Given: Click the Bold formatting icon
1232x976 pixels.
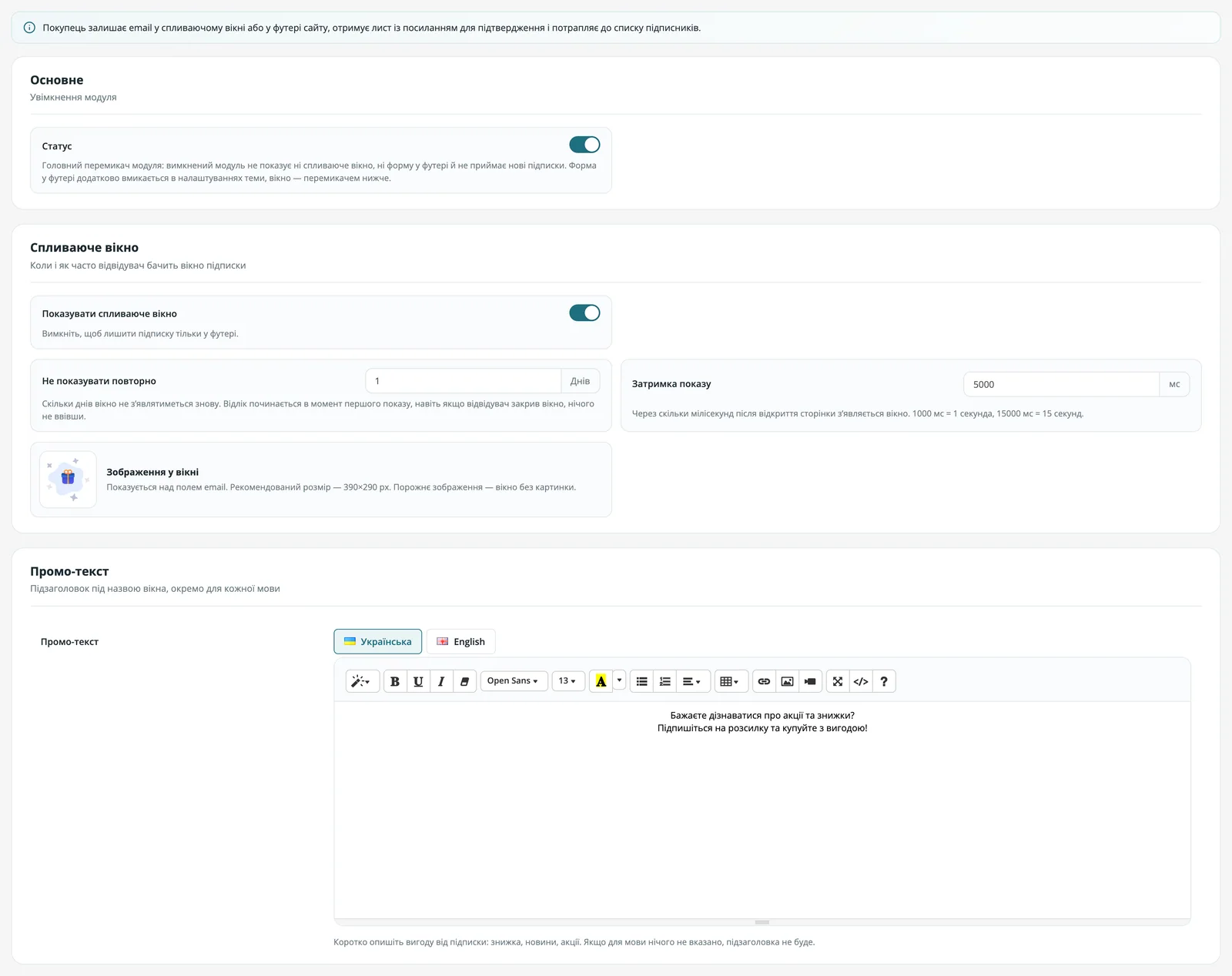Looking at the screenshot, I should tap(395, 681).
